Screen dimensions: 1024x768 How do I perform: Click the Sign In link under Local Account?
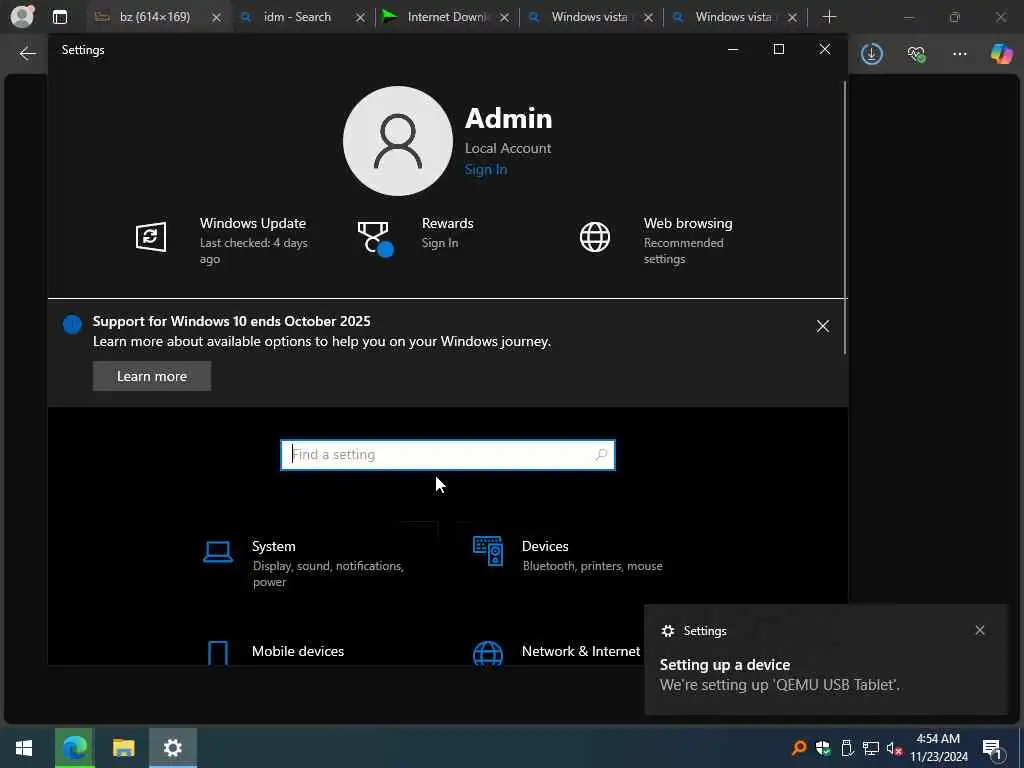pyautogui.click(x=486, y=169)
